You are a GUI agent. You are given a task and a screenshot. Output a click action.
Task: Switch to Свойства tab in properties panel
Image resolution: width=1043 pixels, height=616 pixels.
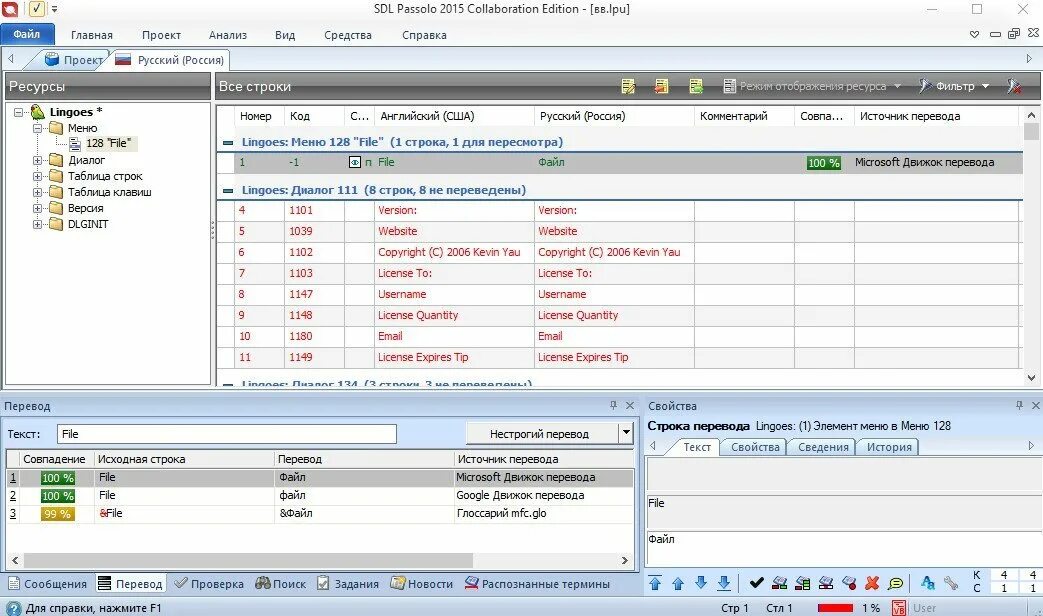755,447
